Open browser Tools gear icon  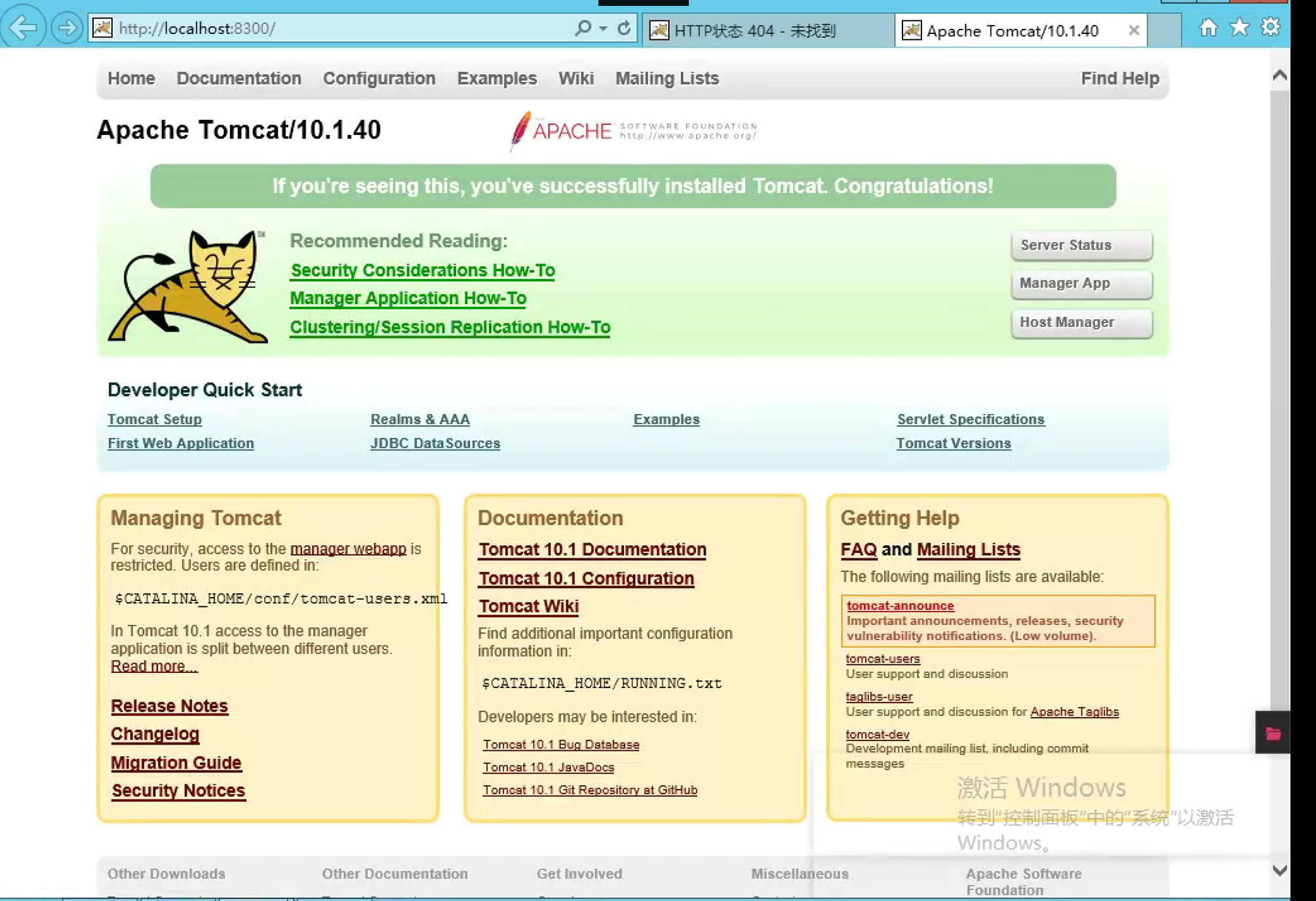pos(1270,28)
